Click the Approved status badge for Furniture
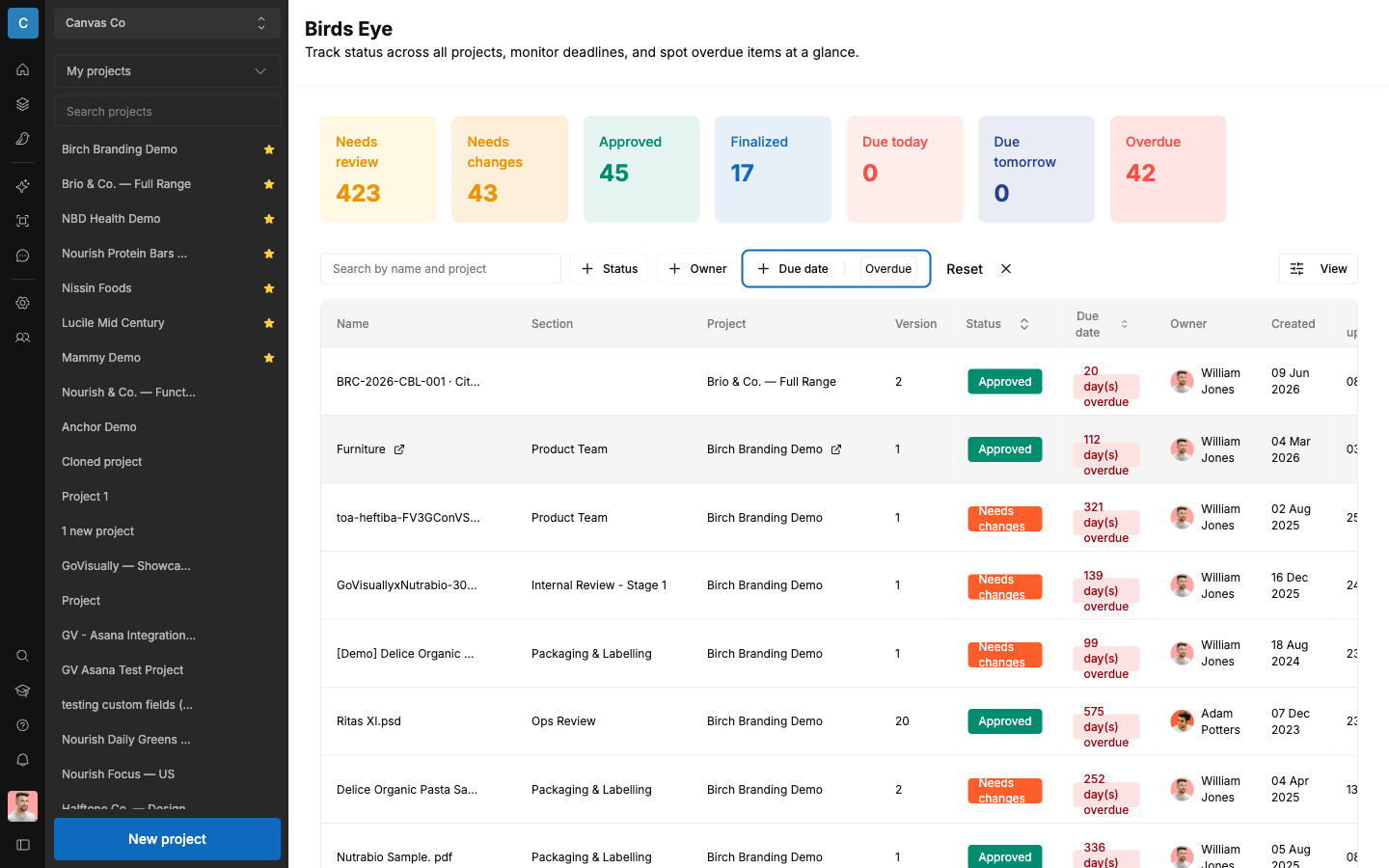1389x868 pixels. [1005, 449]
